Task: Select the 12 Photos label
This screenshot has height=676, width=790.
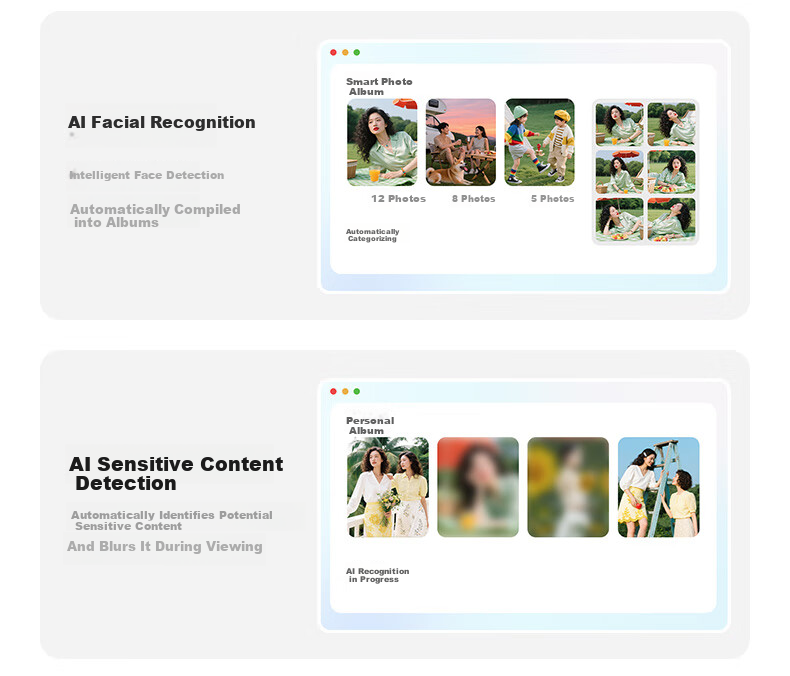Action: (x=399, y=199)
